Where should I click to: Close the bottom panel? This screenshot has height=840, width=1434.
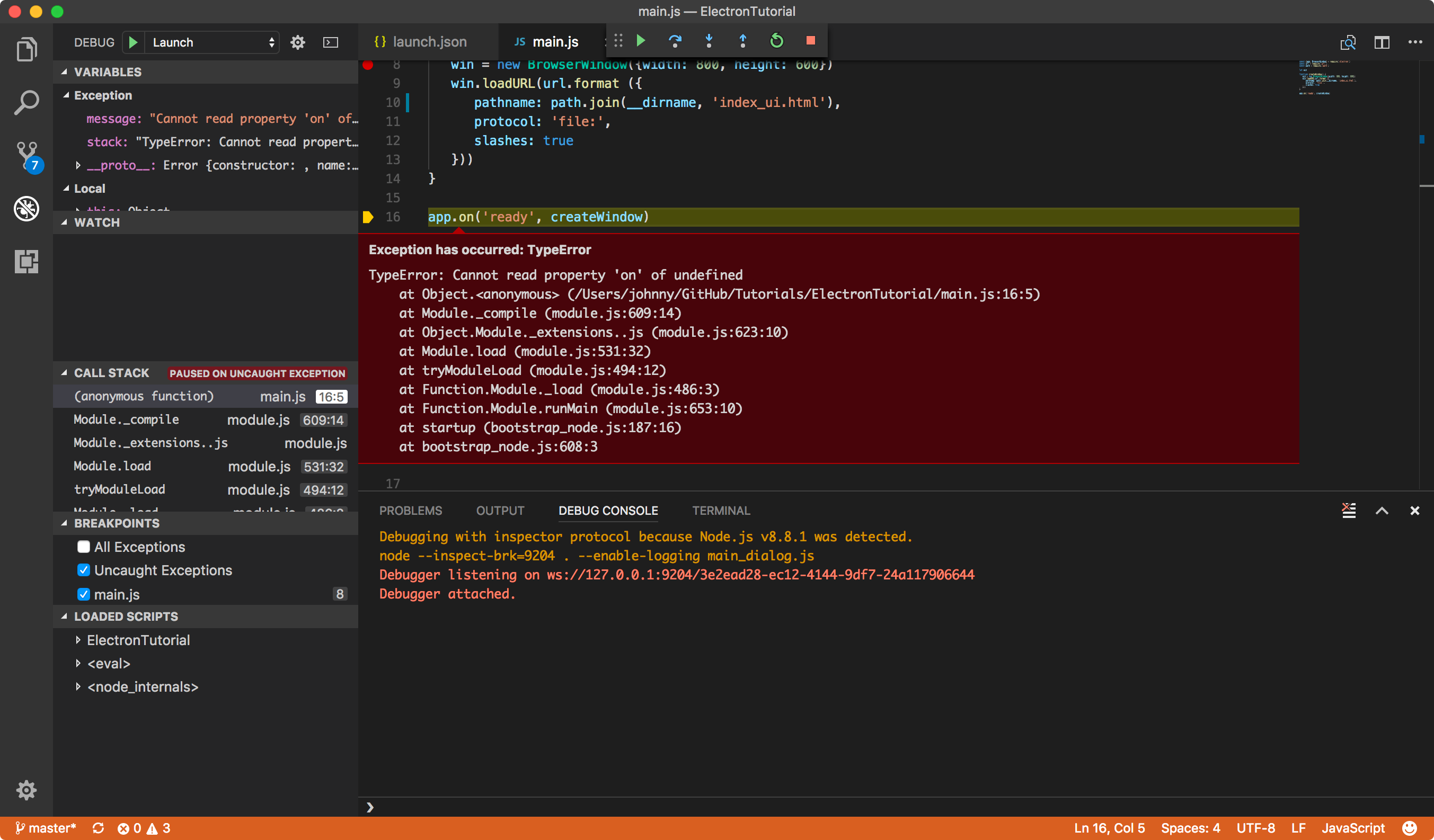[x=1414, y=510]
